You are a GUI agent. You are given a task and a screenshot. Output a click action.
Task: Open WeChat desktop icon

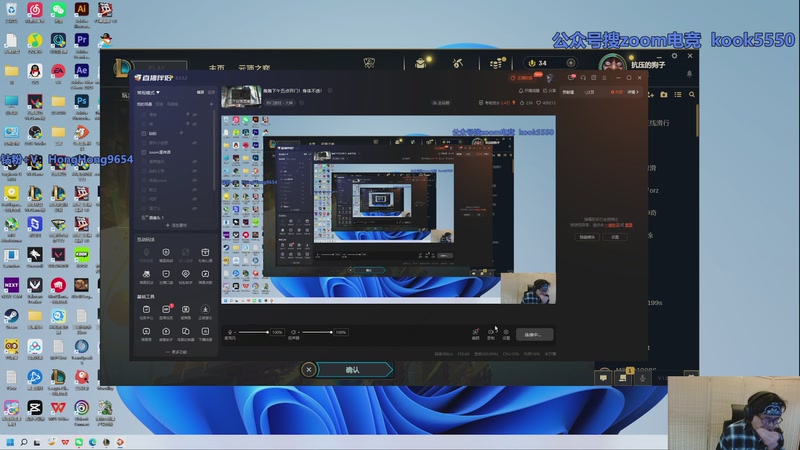[x=58, y=10]
